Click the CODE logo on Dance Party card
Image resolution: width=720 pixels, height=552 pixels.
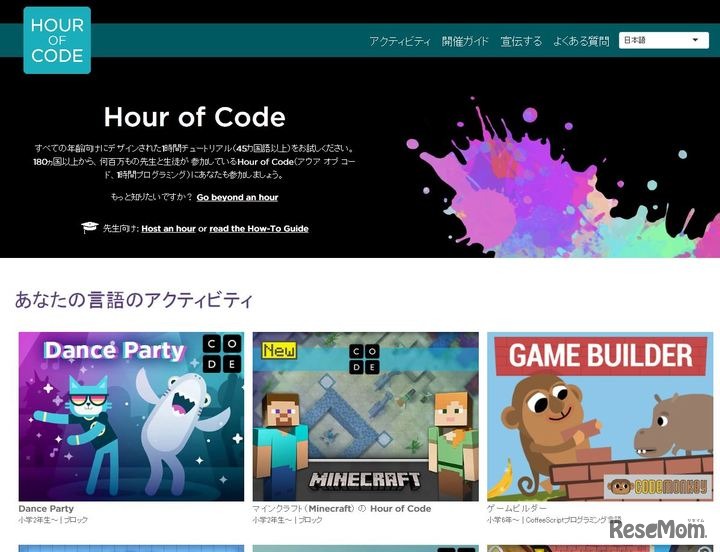point(222,354)
